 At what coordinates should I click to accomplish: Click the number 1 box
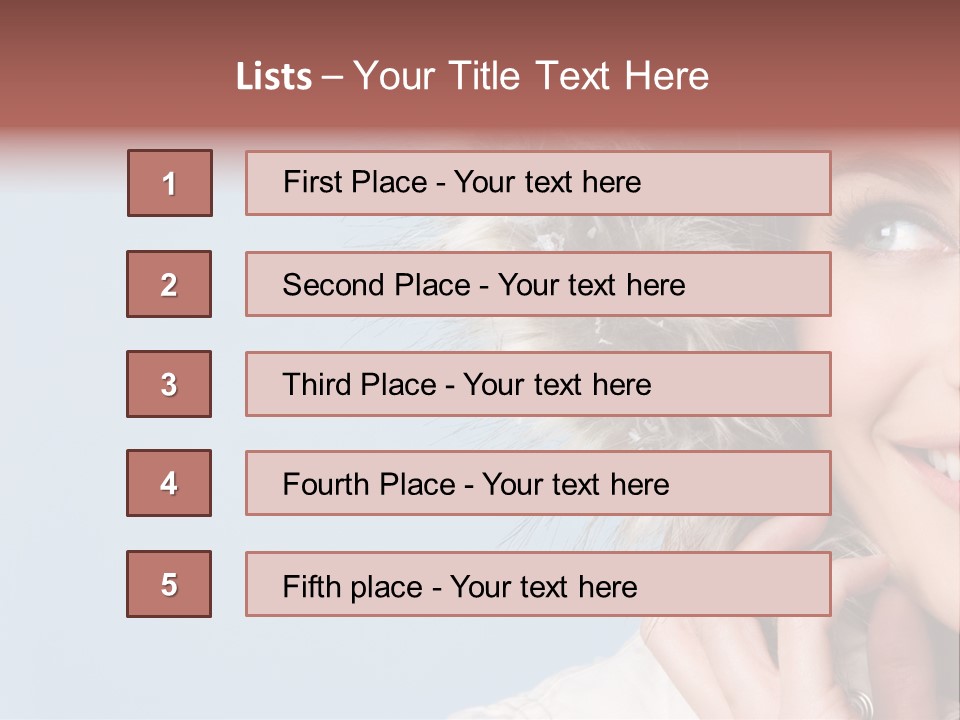click(169, 183)
